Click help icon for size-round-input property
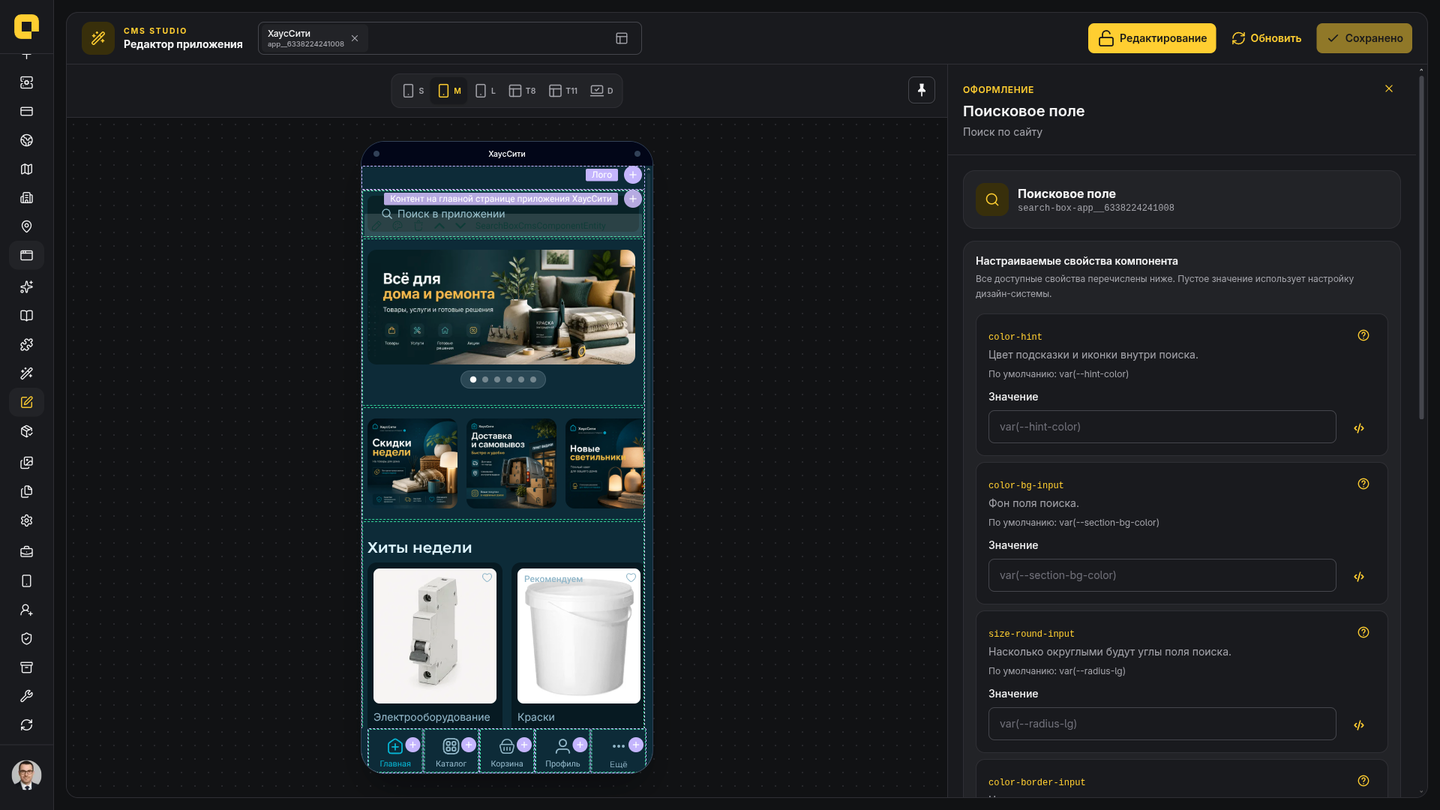This screenshot has width=1440, height=810. (1363, 633)
